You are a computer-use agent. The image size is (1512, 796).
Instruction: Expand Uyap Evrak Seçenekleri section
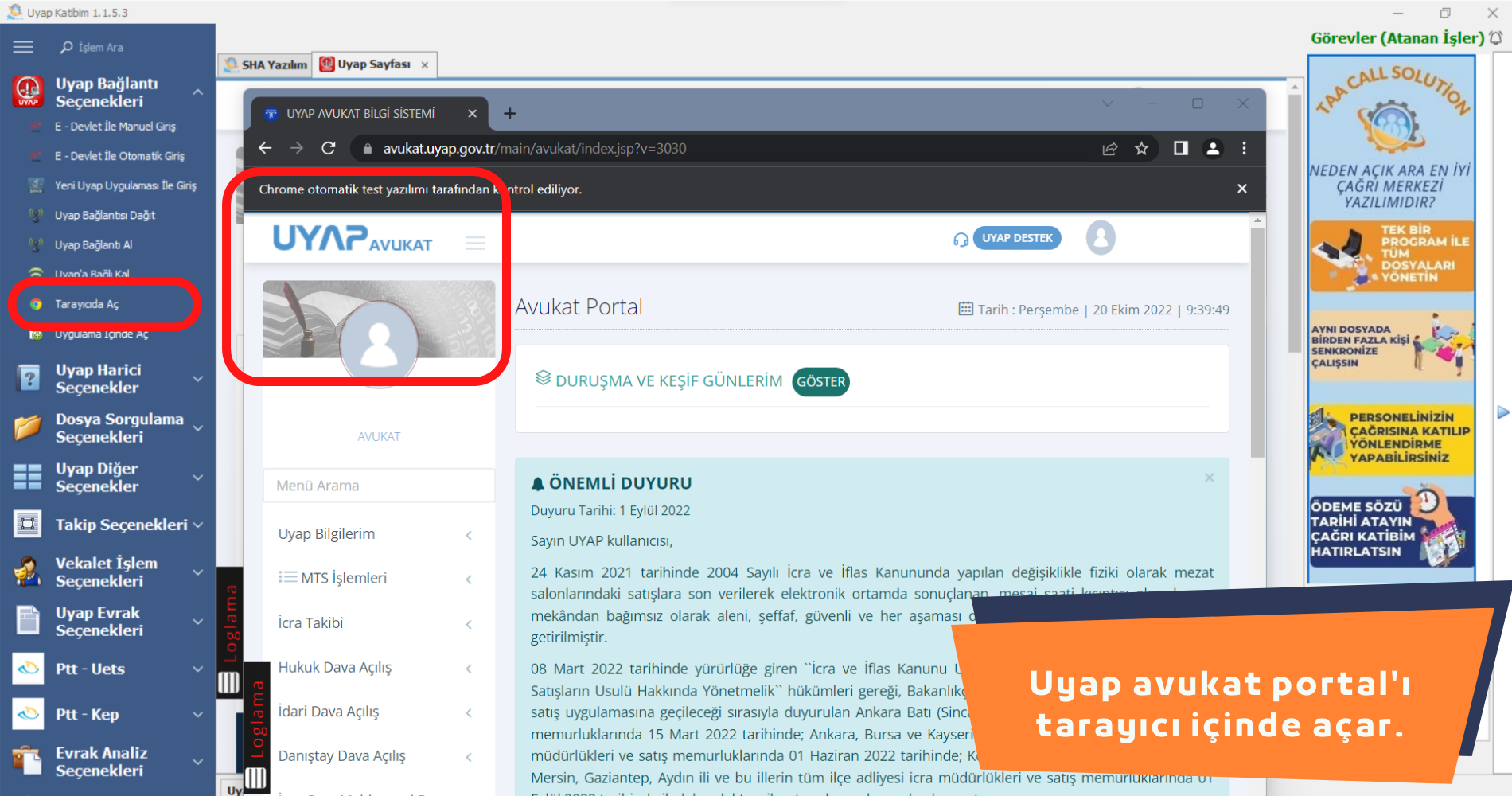tap(198, 622)
